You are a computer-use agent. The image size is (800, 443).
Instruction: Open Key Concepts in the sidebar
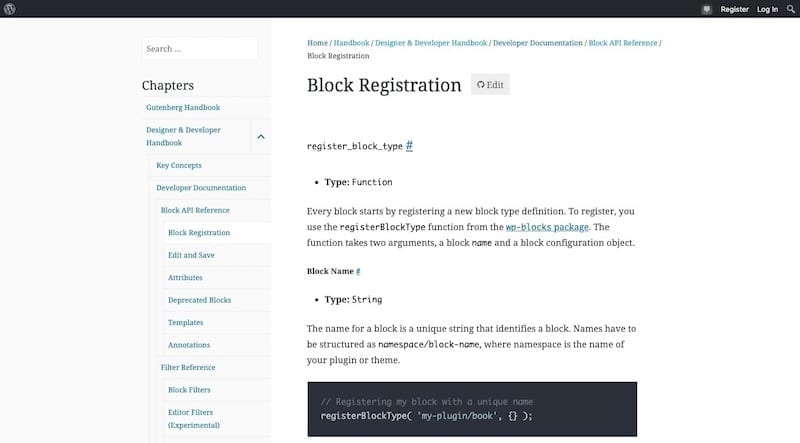coord(179,165)
